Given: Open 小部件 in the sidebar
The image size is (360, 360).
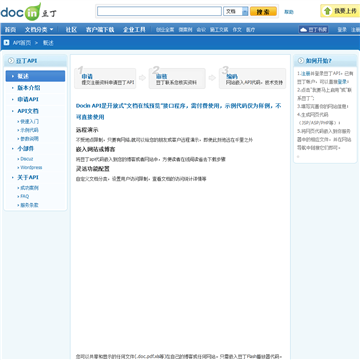Looking at the screenshot, I should click(25, 148).
